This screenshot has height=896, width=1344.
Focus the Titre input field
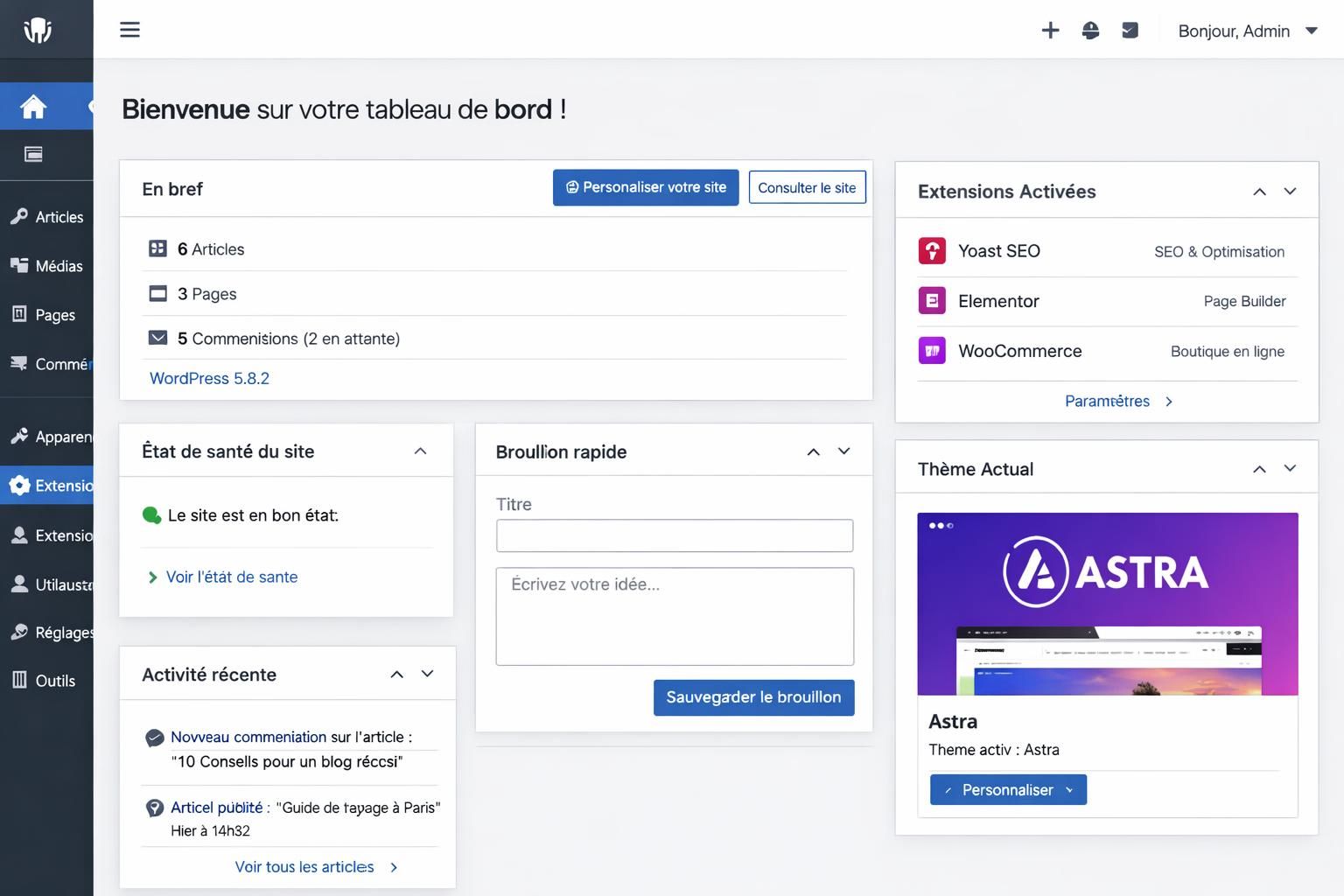[675, 535]
